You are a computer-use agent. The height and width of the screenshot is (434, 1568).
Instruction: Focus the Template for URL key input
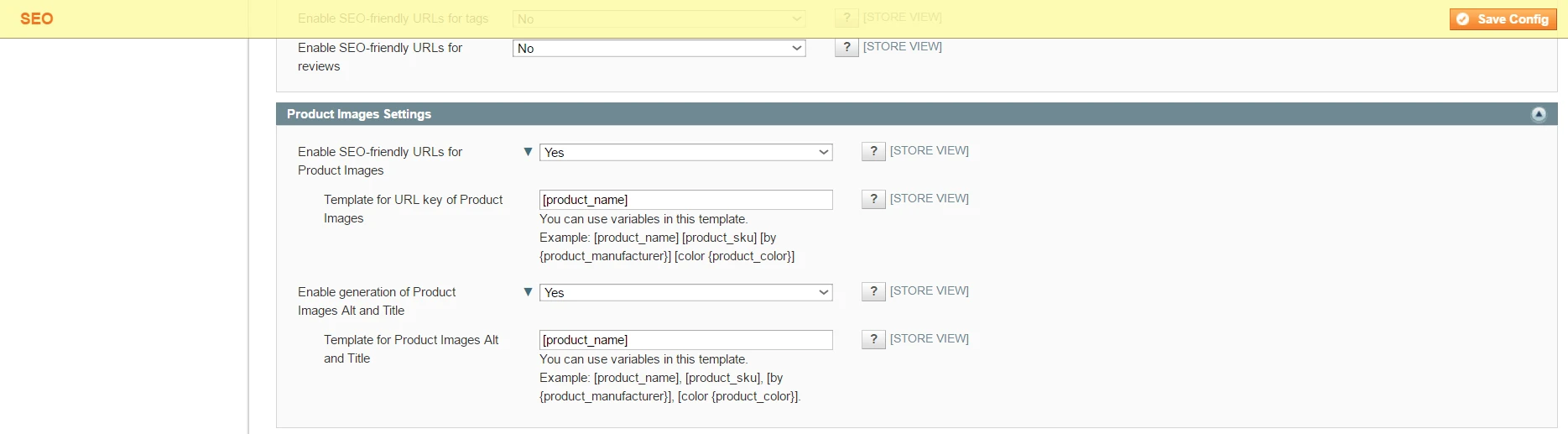pyautogui.click(x=685, y=200)
